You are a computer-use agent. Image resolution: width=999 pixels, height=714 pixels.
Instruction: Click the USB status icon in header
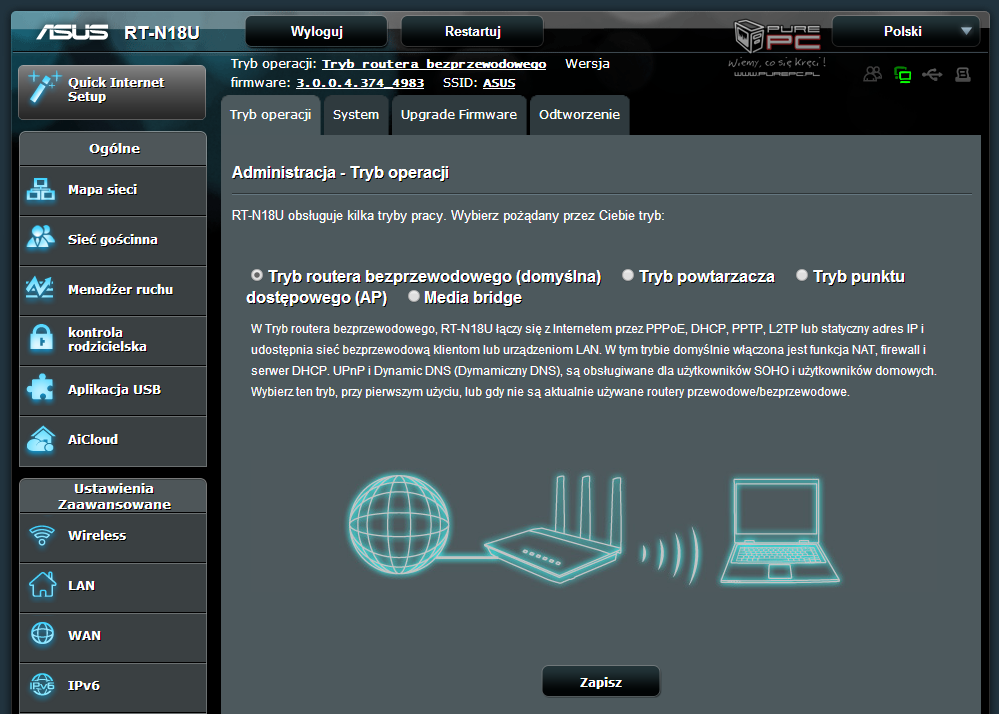(932, 75)
